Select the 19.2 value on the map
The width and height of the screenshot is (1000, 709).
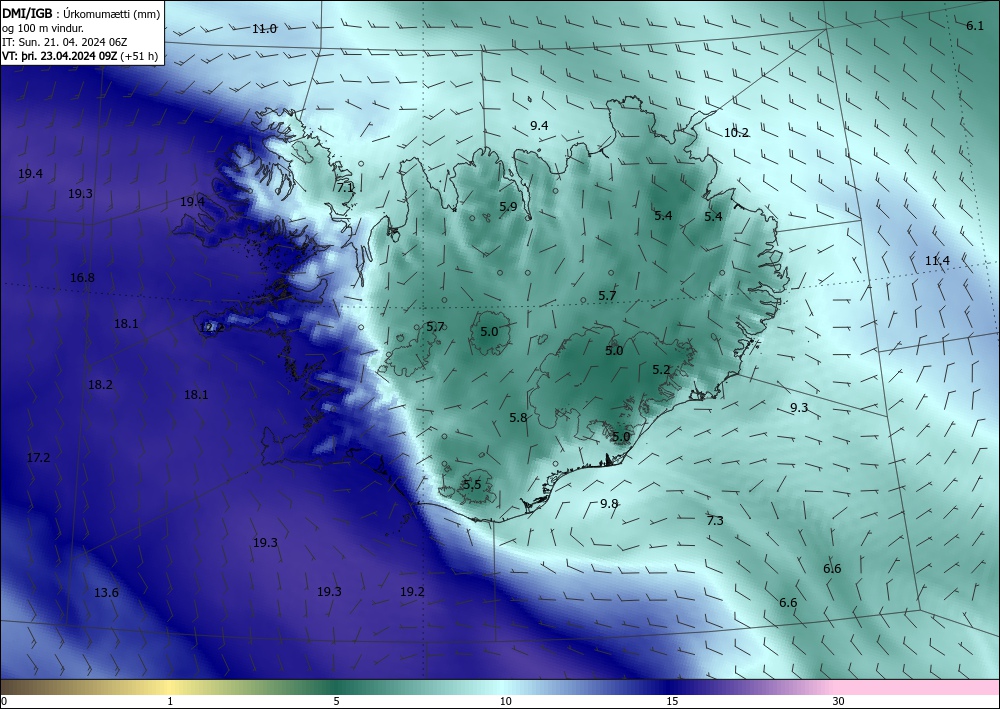coord(412,592)
